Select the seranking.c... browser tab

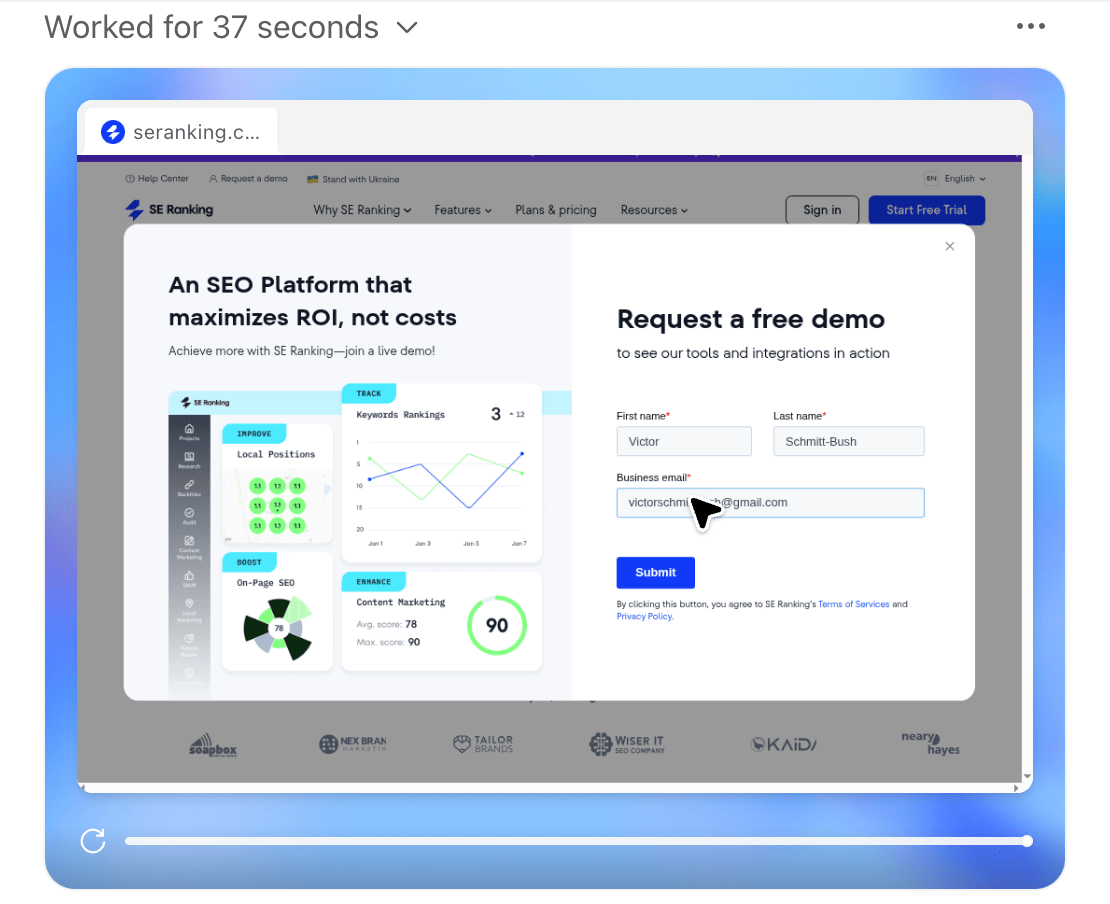click(181, 132)
